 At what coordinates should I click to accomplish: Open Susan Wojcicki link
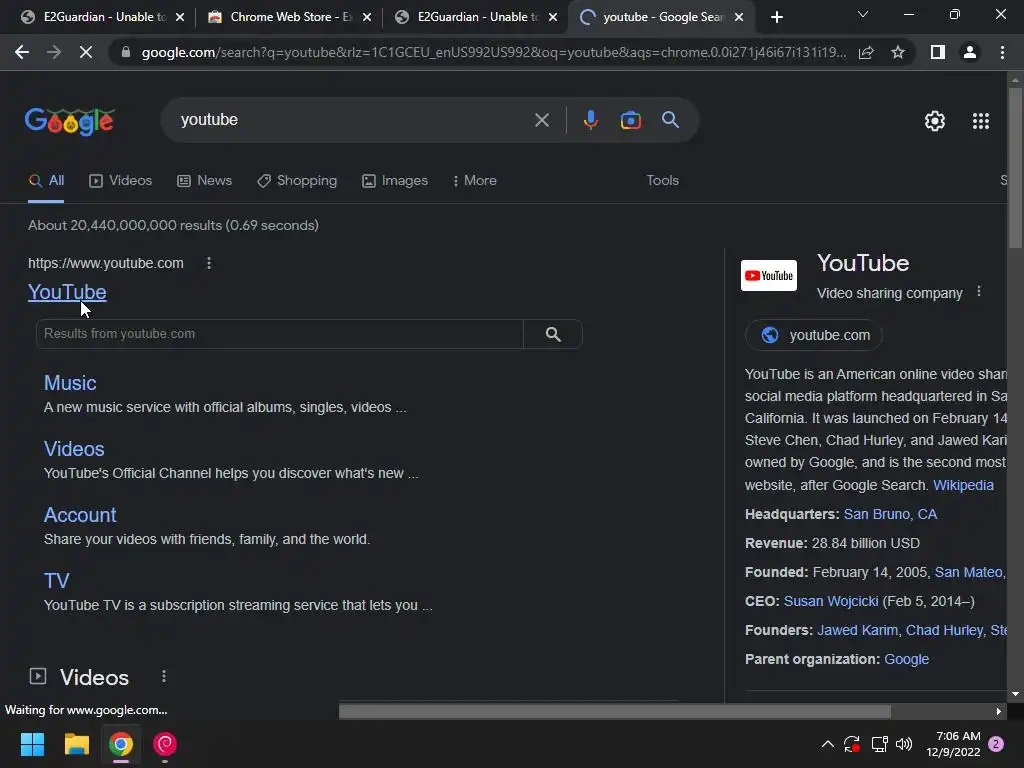click(x=831, y=601)
